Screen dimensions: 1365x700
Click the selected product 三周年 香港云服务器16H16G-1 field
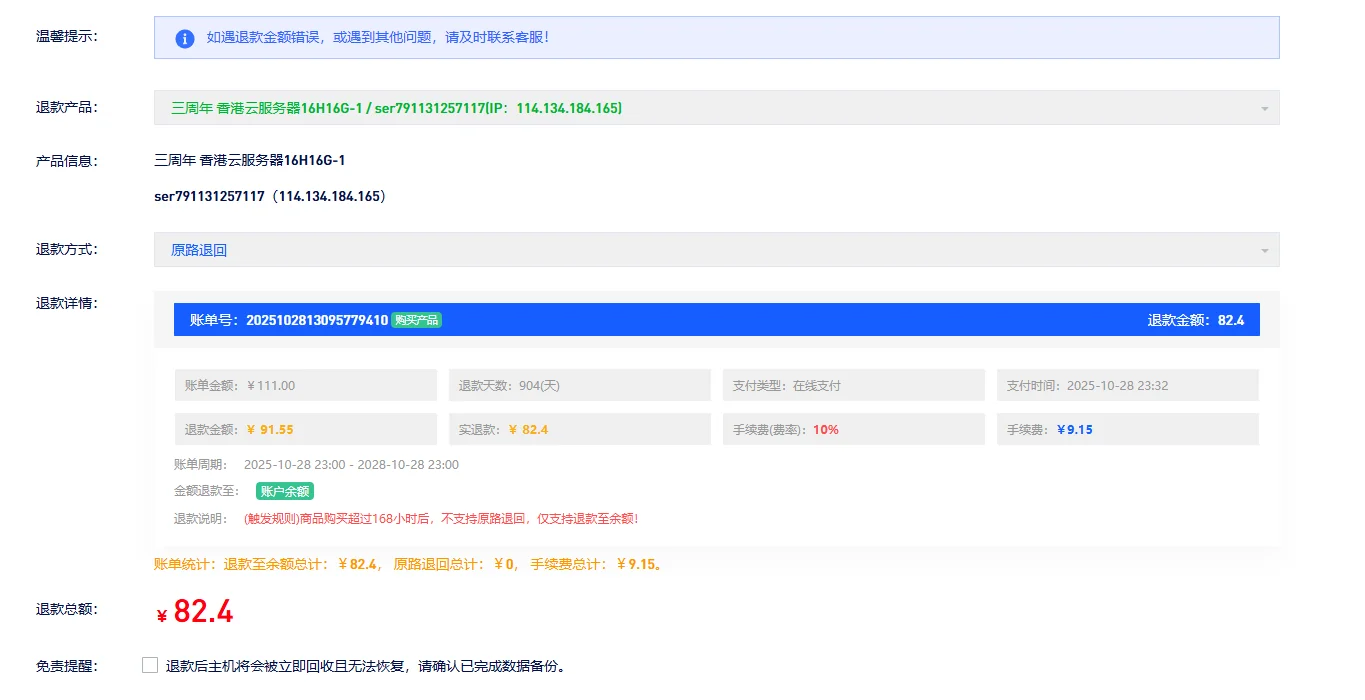(716, 108)
